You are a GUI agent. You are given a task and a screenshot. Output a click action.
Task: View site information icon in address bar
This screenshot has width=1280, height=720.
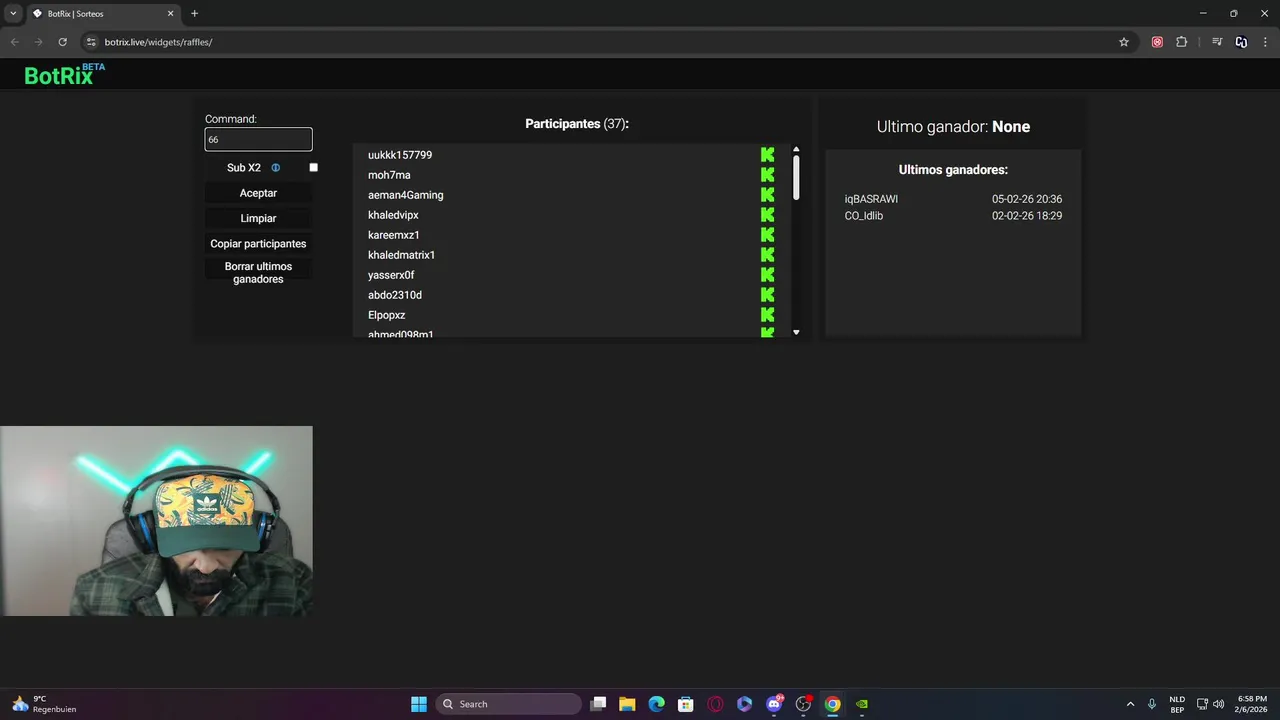click(x=91, y=42)
